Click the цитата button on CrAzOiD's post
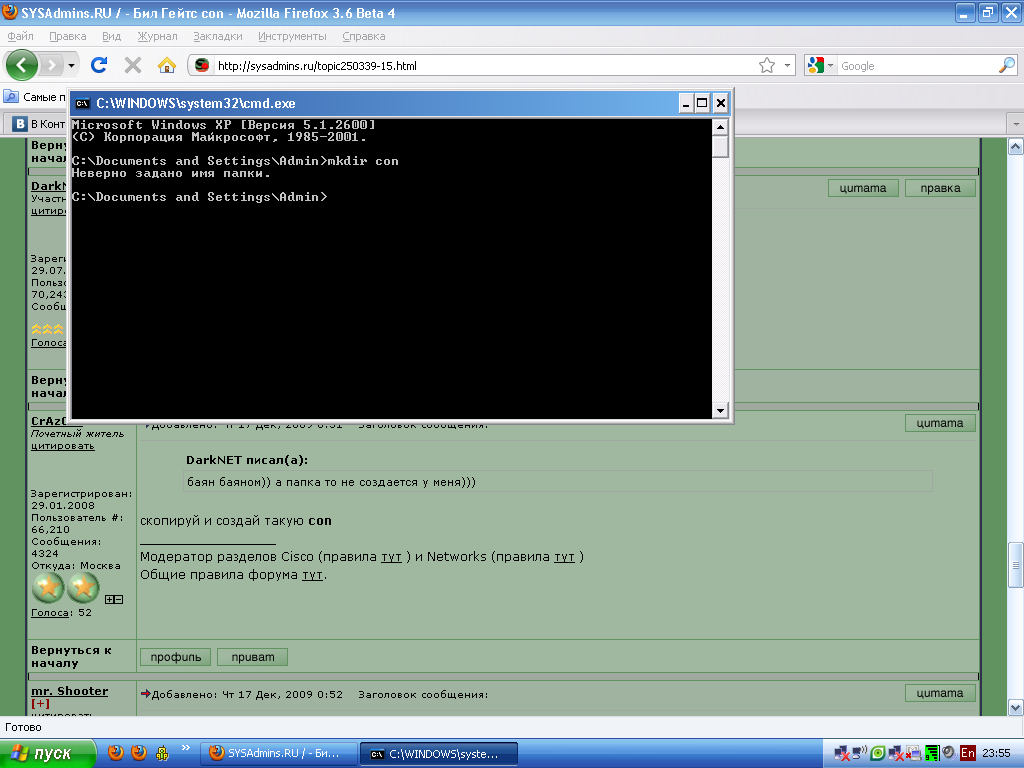The height and width of the screenshot is (768, 1024). click(x=940, y=423)
